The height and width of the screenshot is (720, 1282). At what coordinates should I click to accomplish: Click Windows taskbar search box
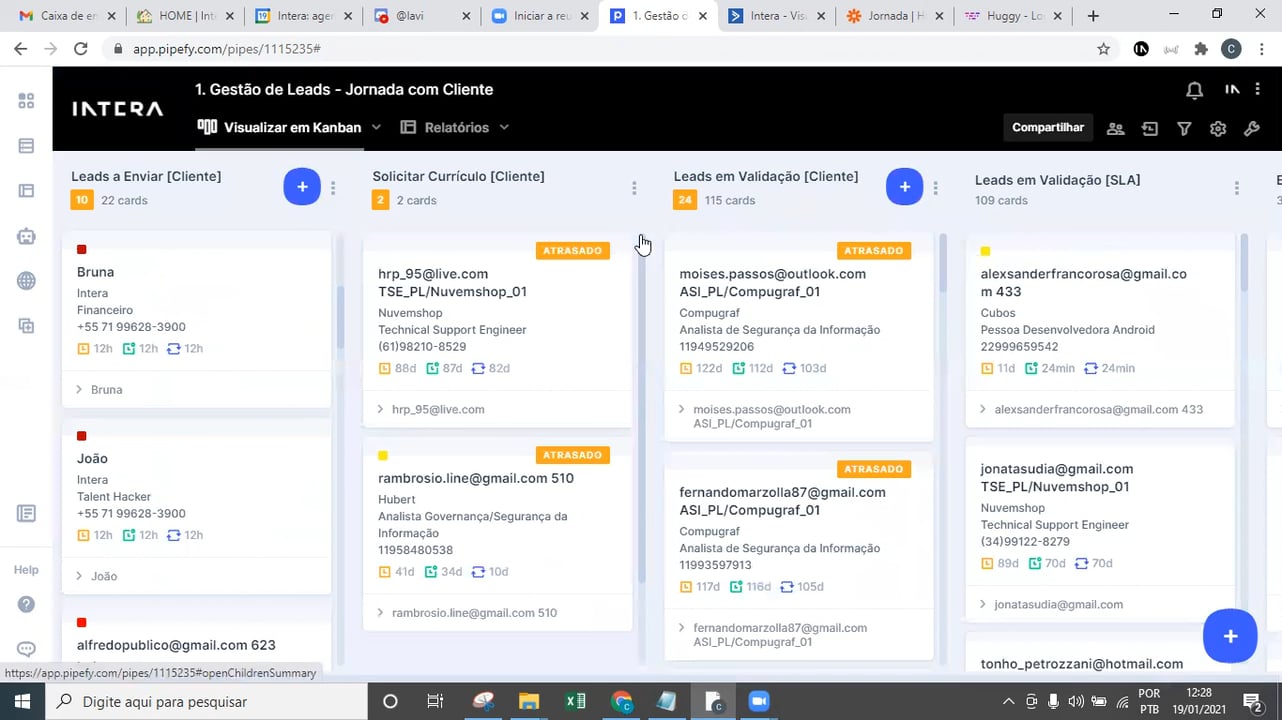click(206, 702)
